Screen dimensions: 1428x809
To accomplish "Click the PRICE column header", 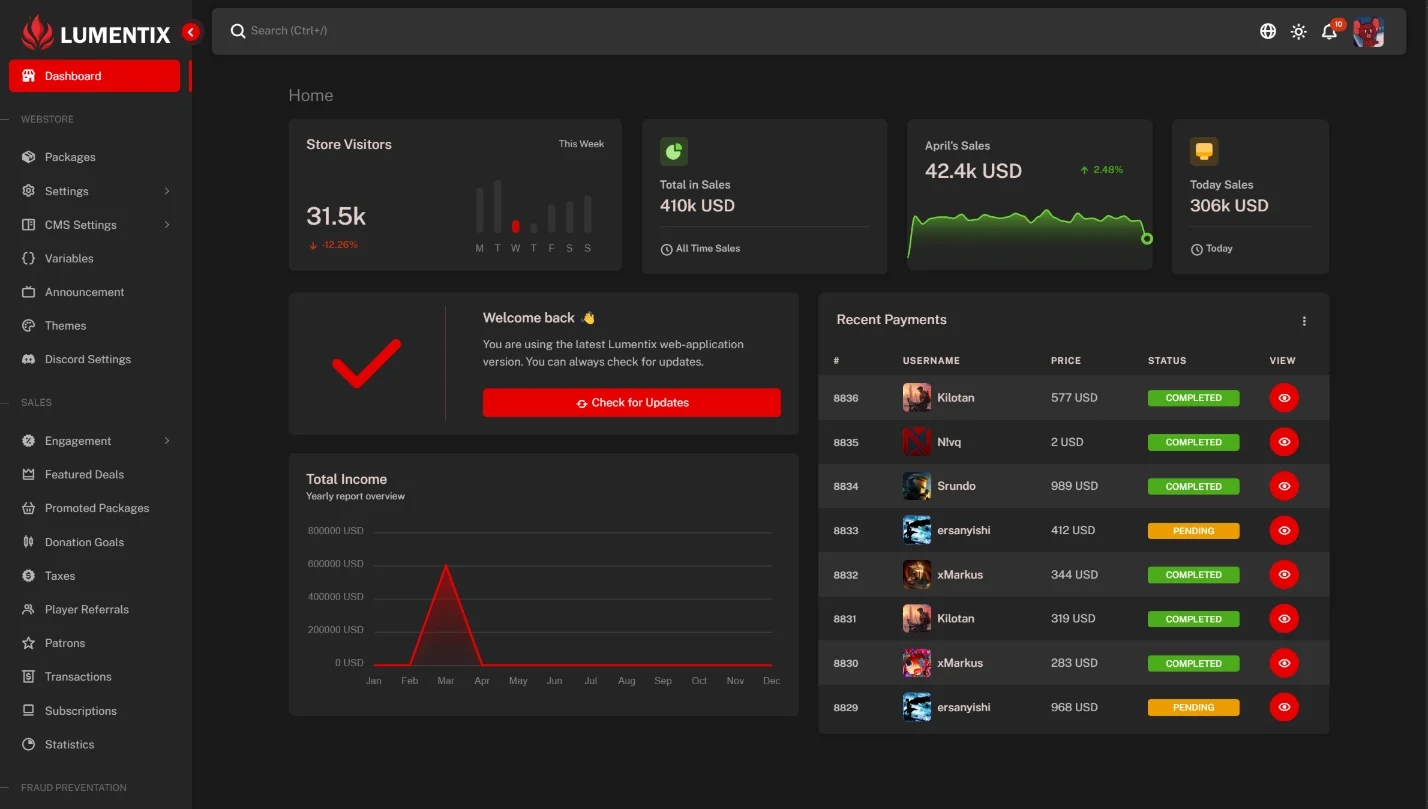I will click(1066, 361).
